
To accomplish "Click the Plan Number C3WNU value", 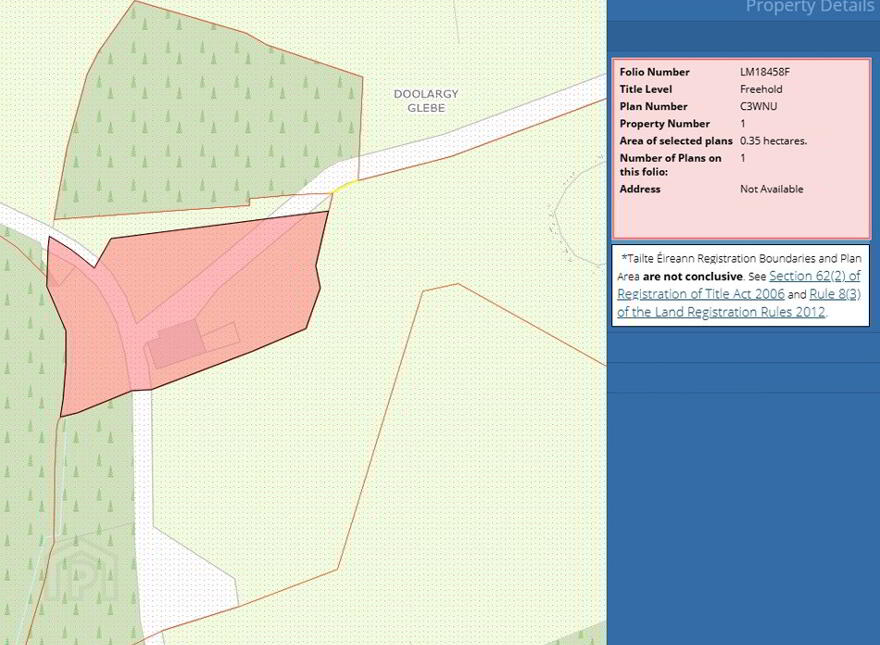I will (758, 106).
